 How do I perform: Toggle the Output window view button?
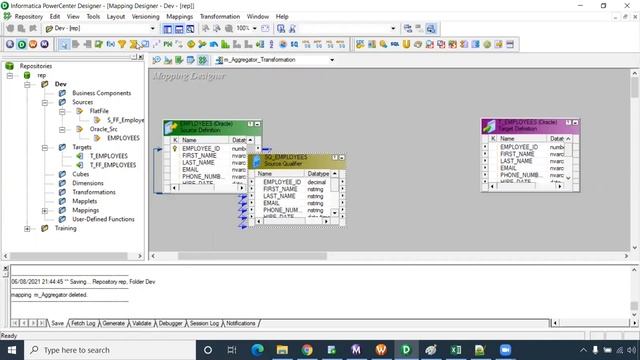(x=179, y=29)
